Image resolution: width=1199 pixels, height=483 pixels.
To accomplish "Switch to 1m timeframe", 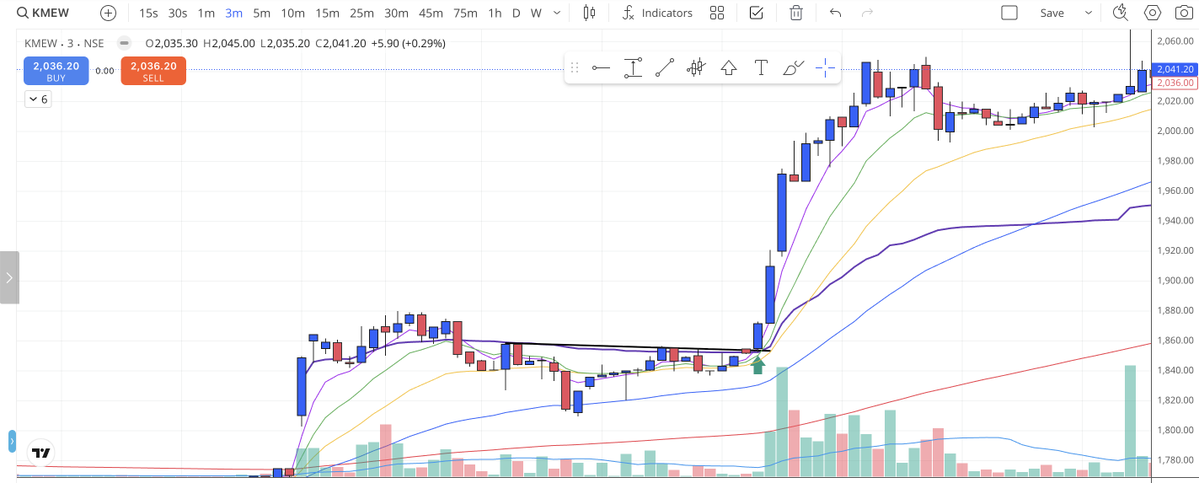I will (x=206, y=13).
